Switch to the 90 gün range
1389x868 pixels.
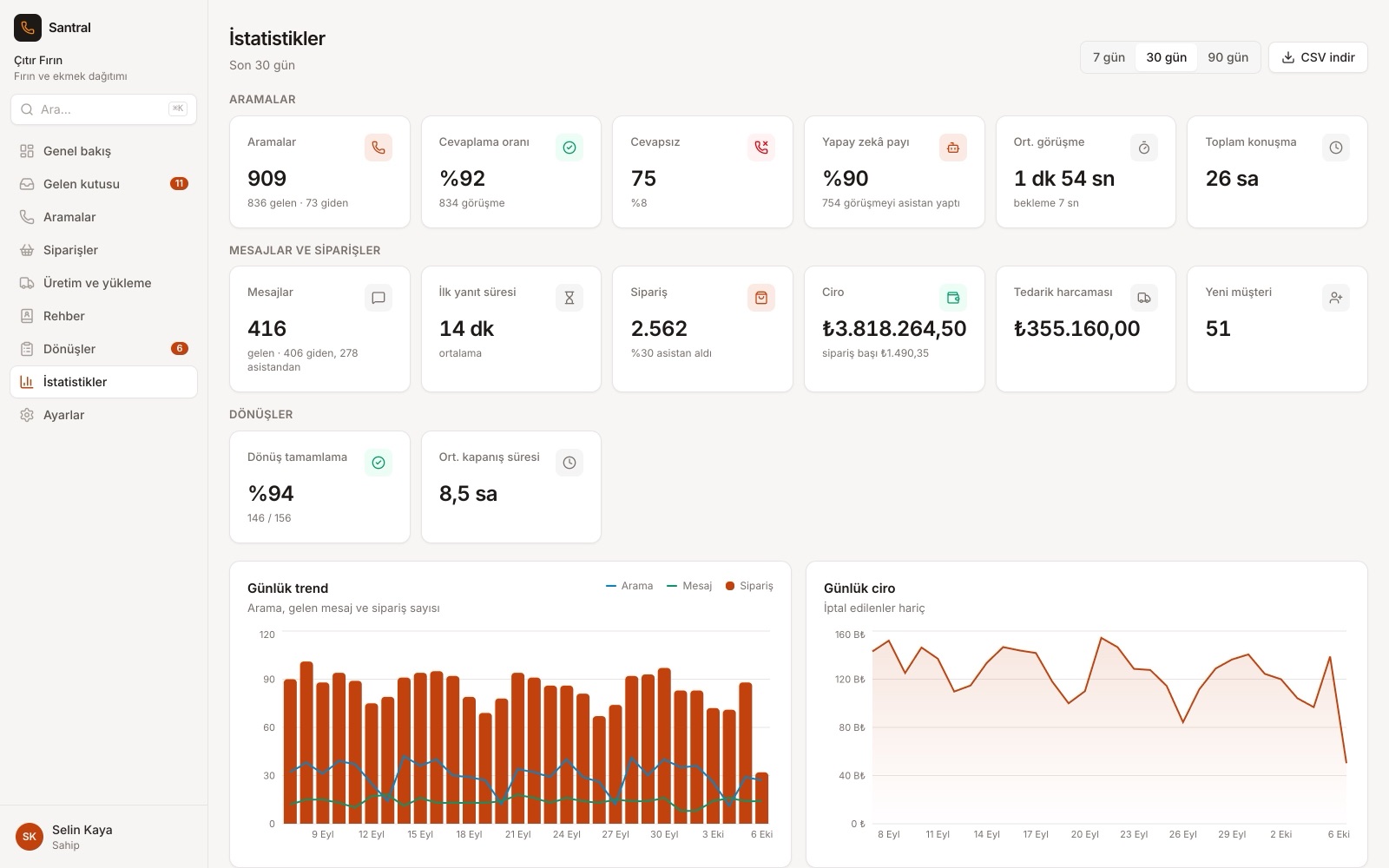pyautogui.click(x=1228, y=57)
